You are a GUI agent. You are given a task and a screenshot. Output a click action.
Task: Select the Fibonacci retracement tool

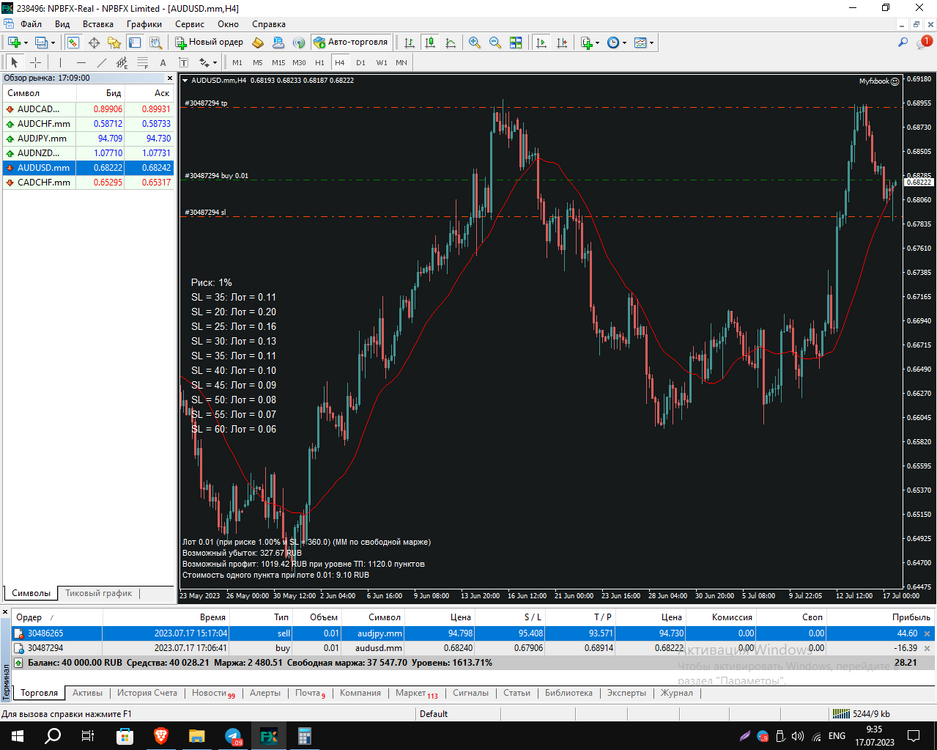[142, 62]
